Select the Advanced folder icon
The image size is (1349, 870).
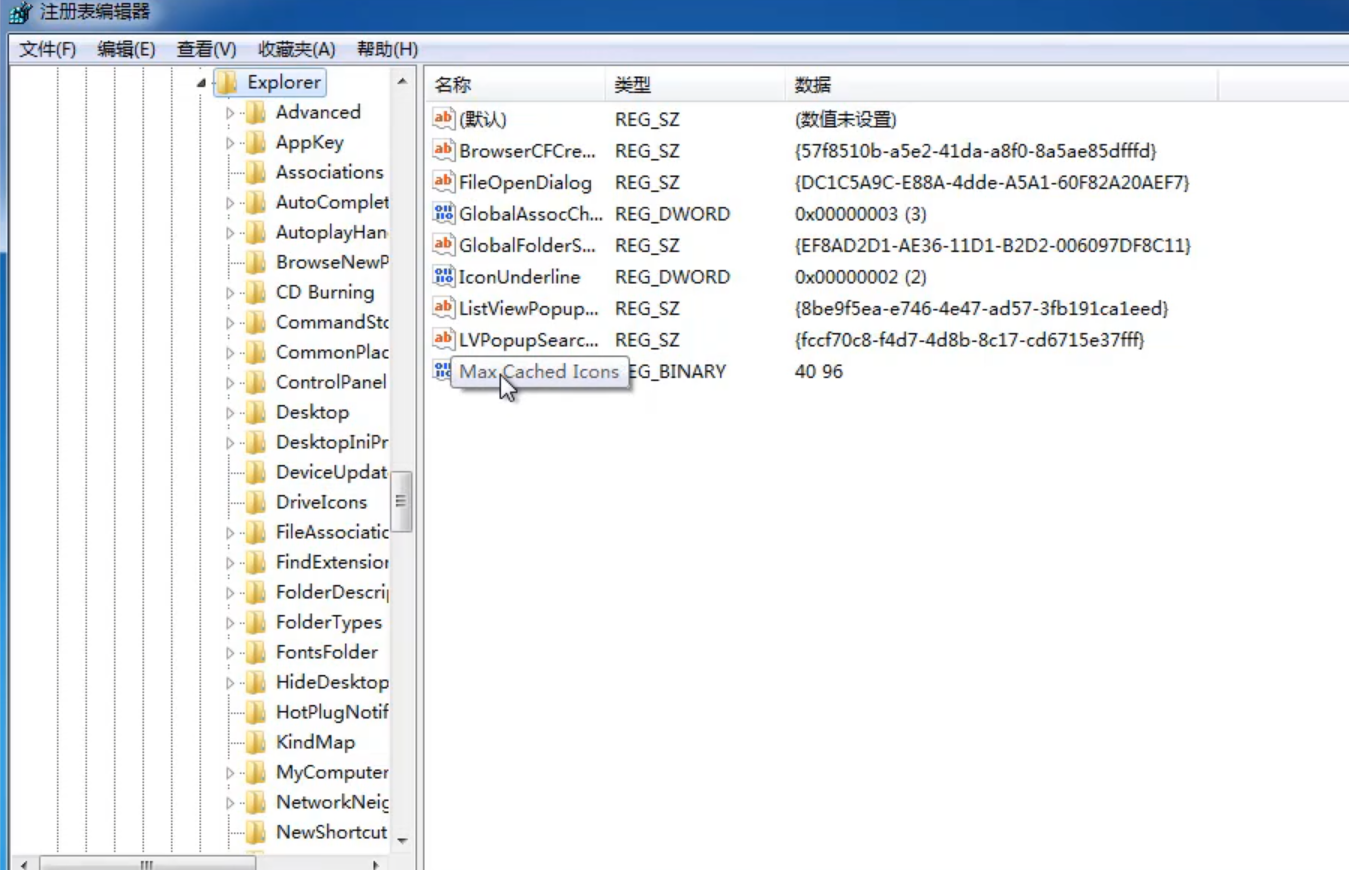coord(257,112)
